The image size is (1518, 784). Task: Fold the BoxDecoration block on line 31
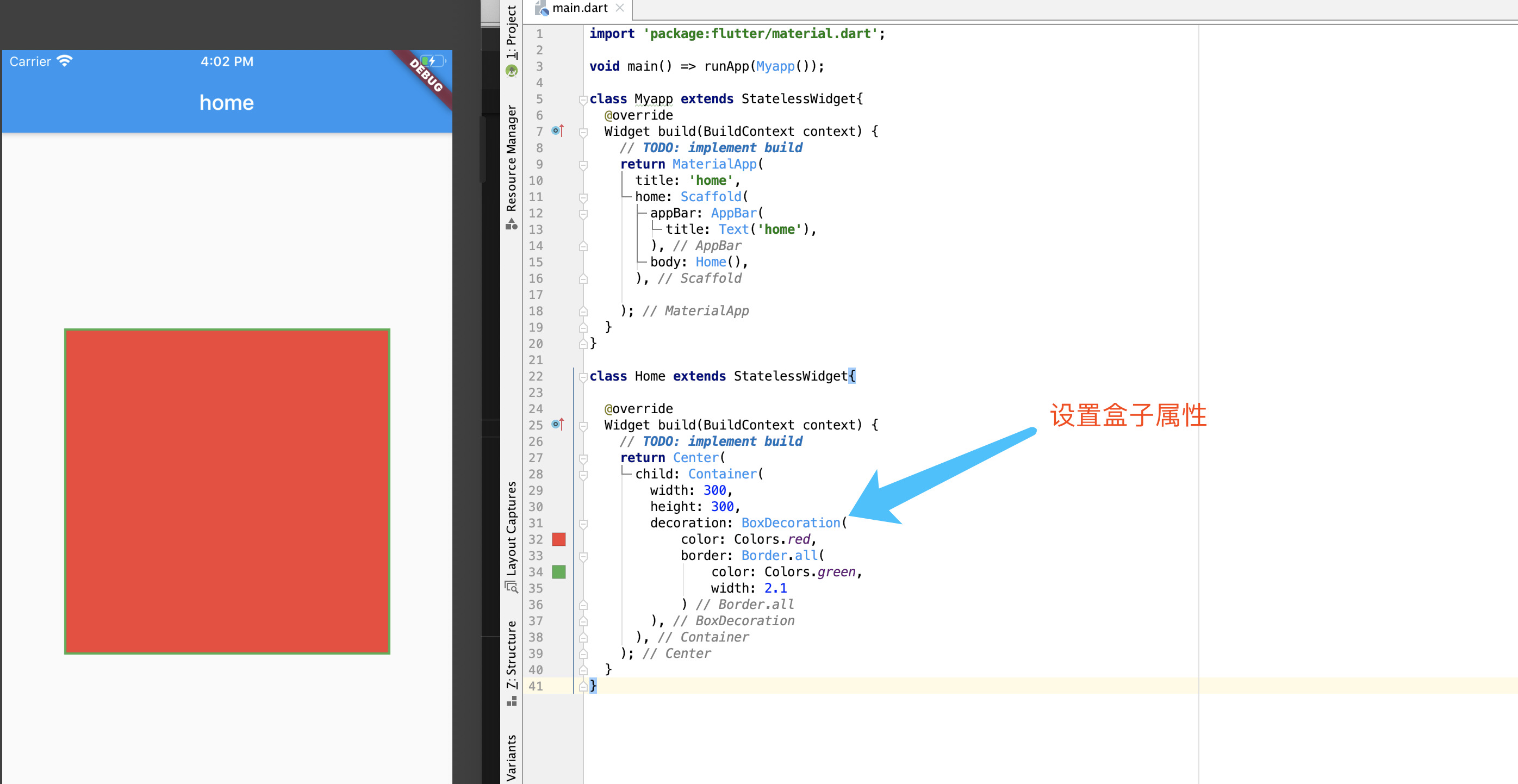pyautogui.click(x=583, y=524)
